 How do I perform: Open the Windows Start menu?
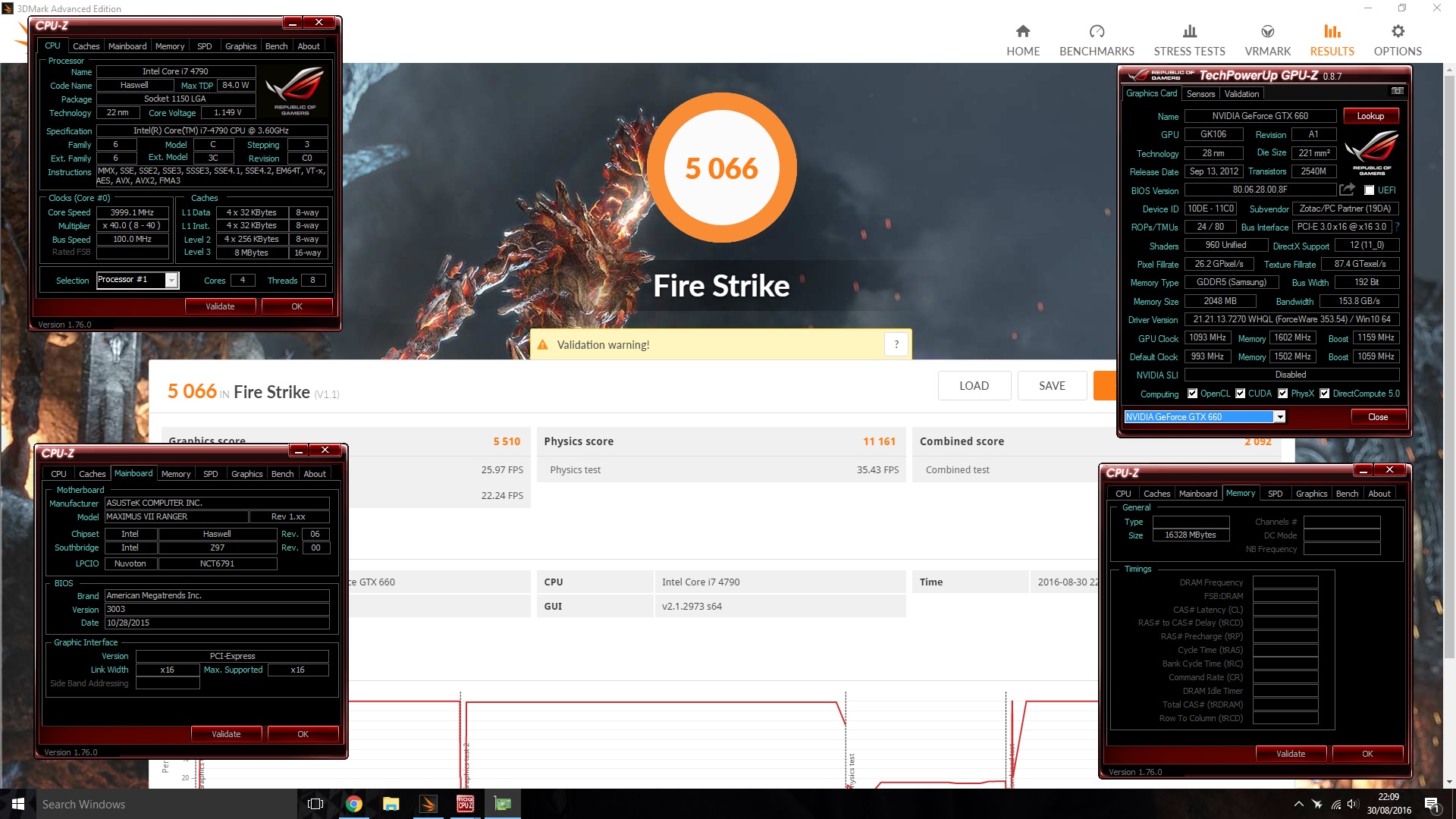[x=18, y=804]
